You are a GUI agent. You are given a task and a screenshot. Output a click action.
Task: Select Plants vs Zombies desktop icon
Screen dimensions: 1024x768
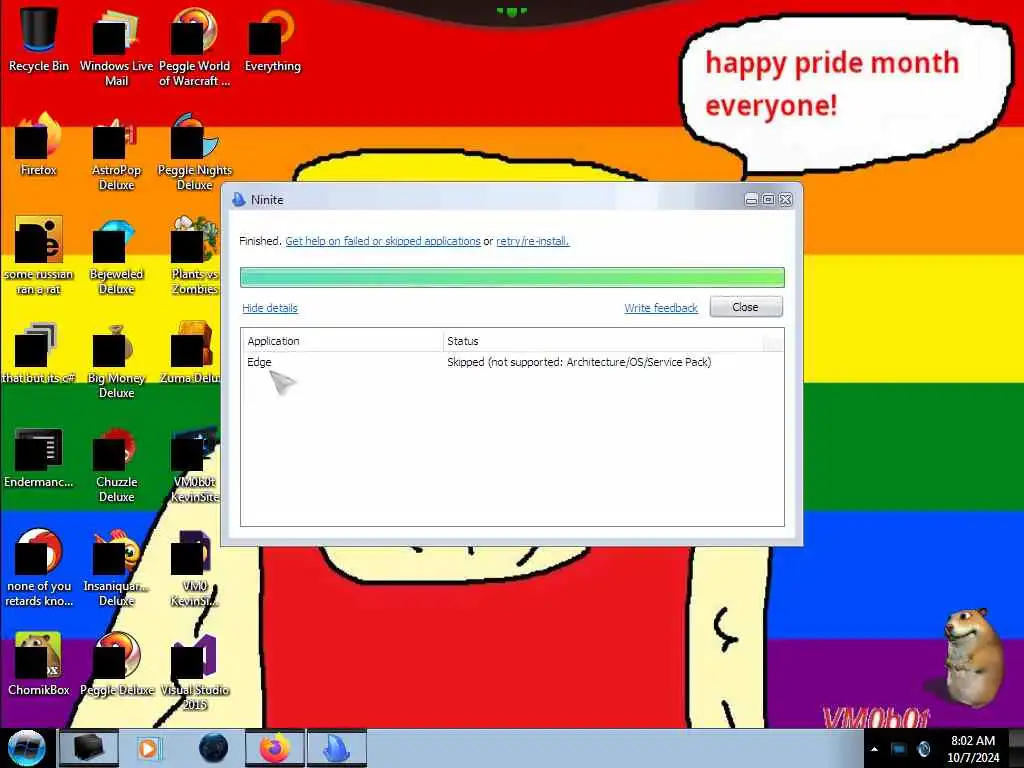[194, 255]
